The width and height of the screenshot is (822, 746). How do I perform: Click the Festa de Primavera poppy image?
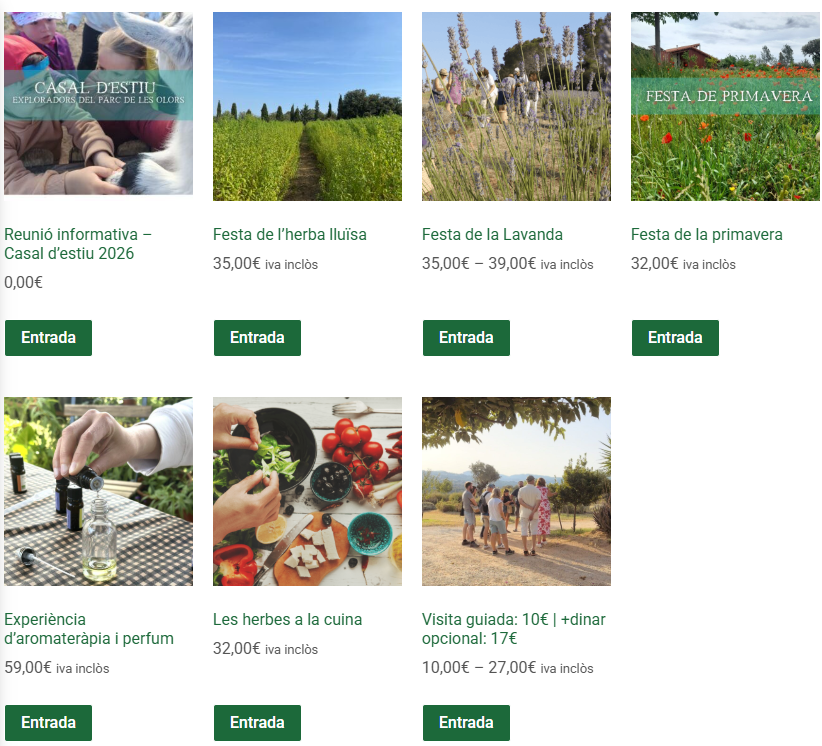click(x=725, y=106)
